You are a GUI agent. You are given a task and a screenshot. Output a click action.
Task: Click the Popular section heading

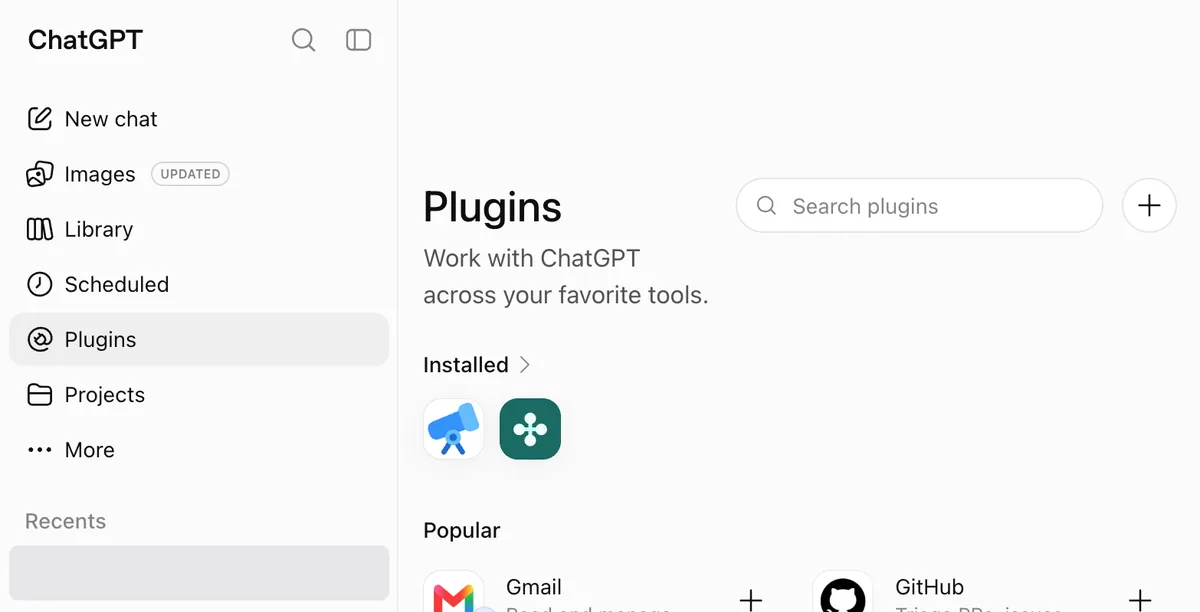462,530
